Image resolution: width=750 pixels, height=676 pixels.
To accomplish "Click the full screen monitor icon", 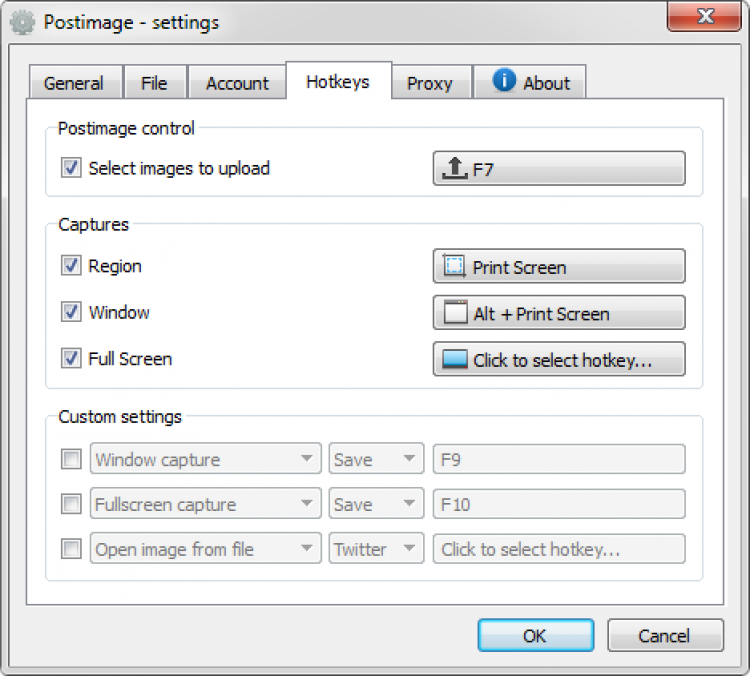I will click(x=455, y=360).
